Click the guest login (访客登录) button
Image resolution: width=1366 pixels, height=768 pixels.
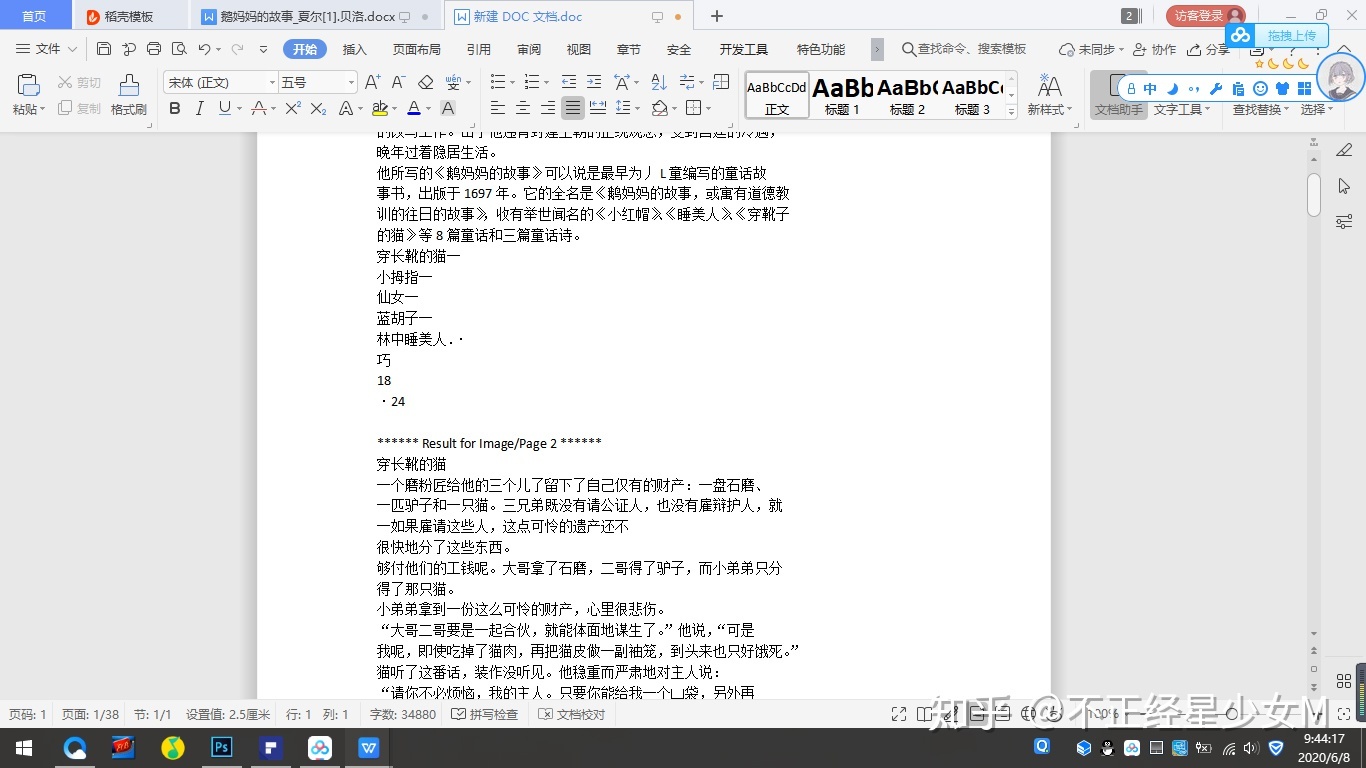click(1206, 16)
